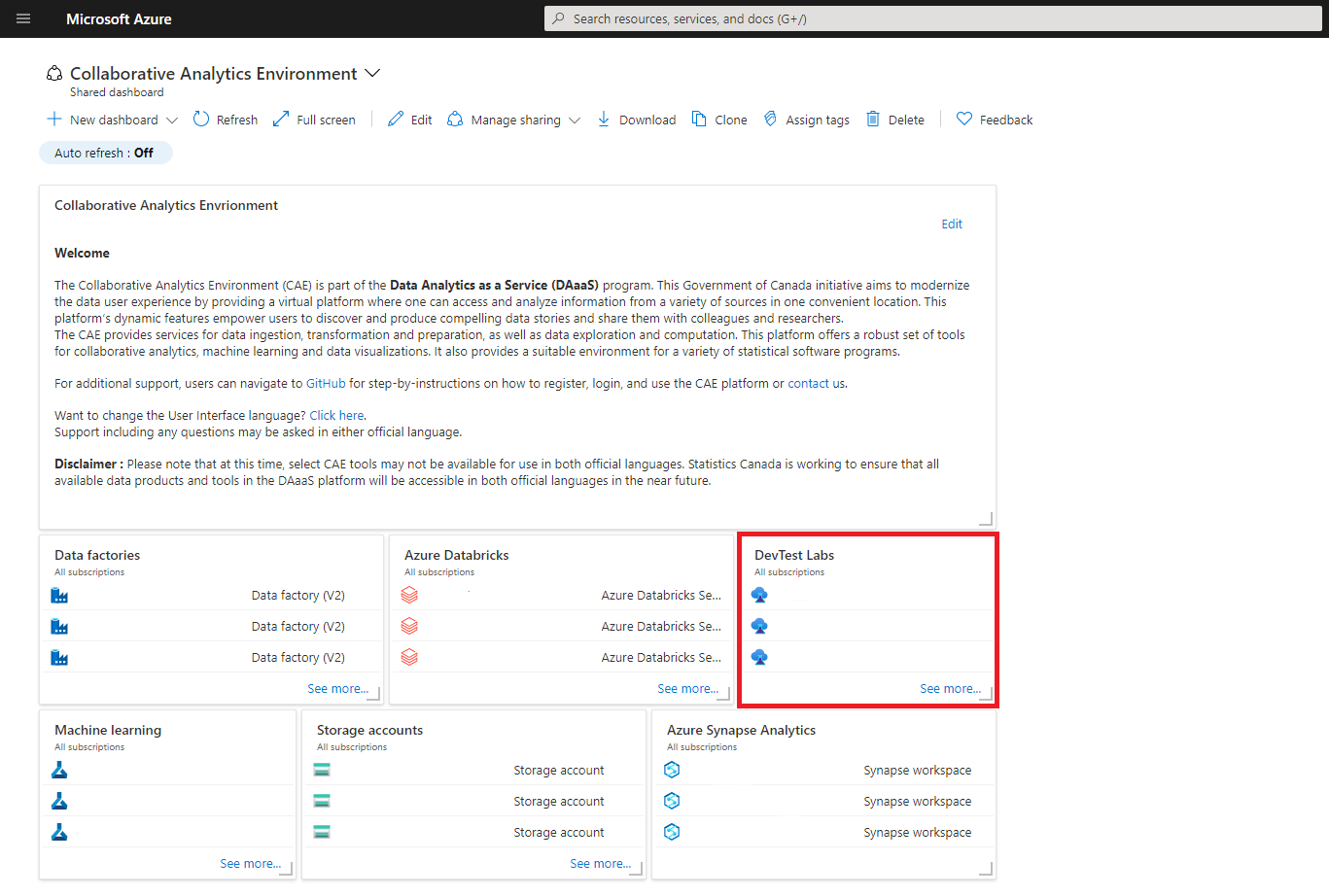Image resolution: width=1329 pixels, height=896 pixels.
Task: Click the Feedback heart icon
Action: coord(964,119)
